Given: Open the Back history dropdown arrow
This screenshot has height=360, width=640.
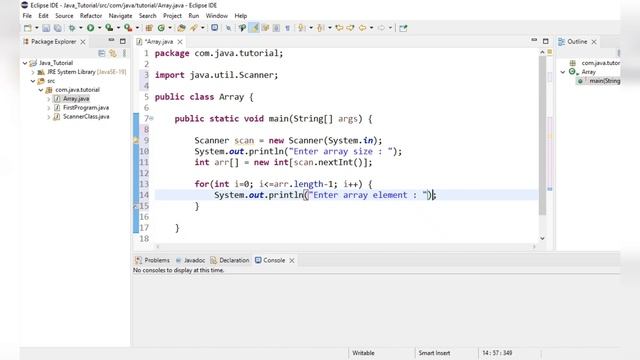Looking at the screenshot, I should coord(371,28).
